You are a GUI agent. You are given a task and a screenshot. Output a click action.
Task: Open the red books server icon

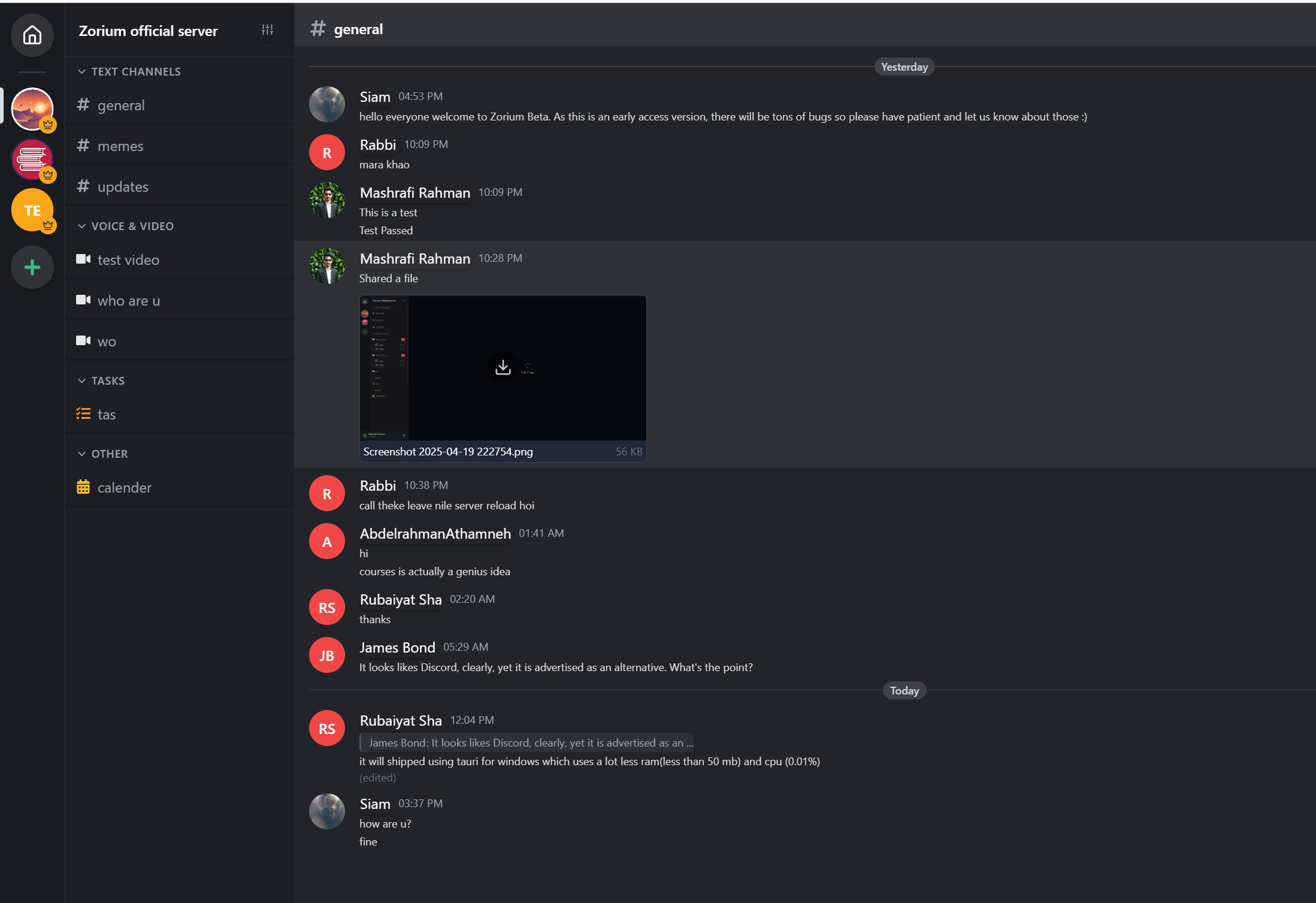click(32, 159)
